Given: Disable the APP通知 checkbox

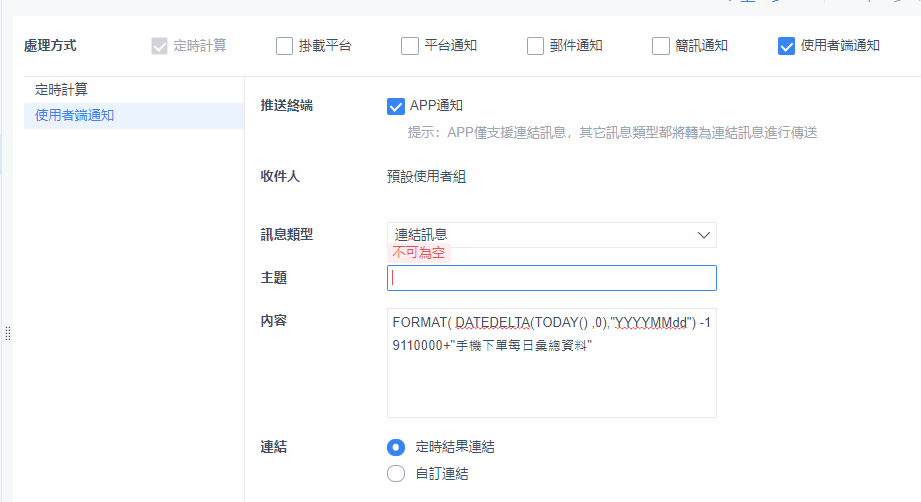Looking at the screenshot, I should [396, 106].
